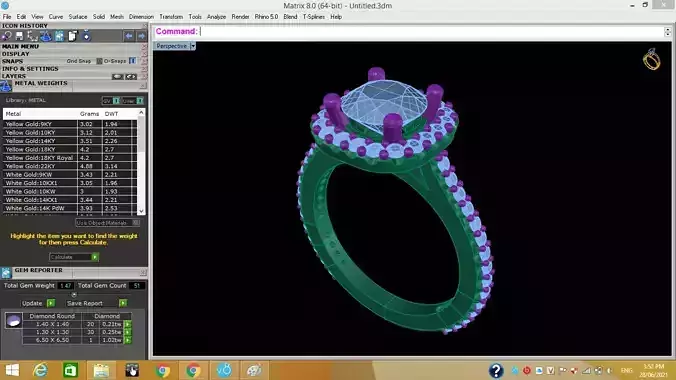Screen dimensions: 676x380
Task: Open the Curve menu
Action: pyautogui.click(x=56, y=17)
